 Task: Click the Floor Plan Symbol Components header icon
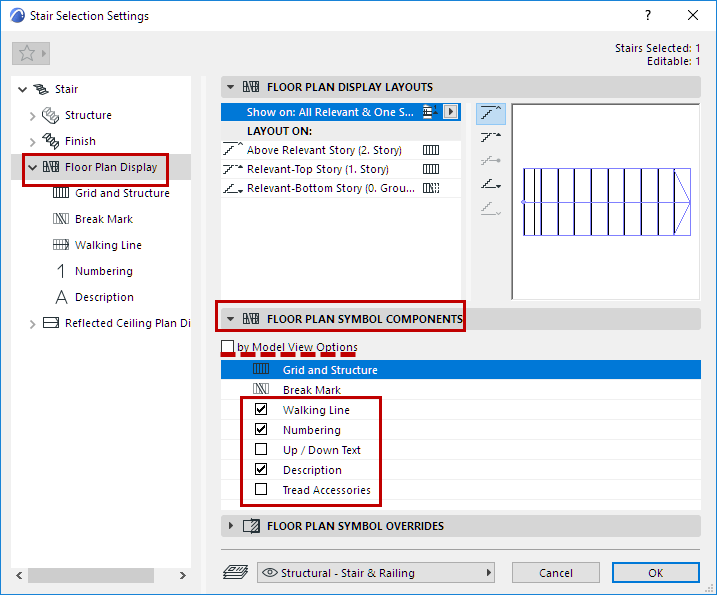coord(251,319)
